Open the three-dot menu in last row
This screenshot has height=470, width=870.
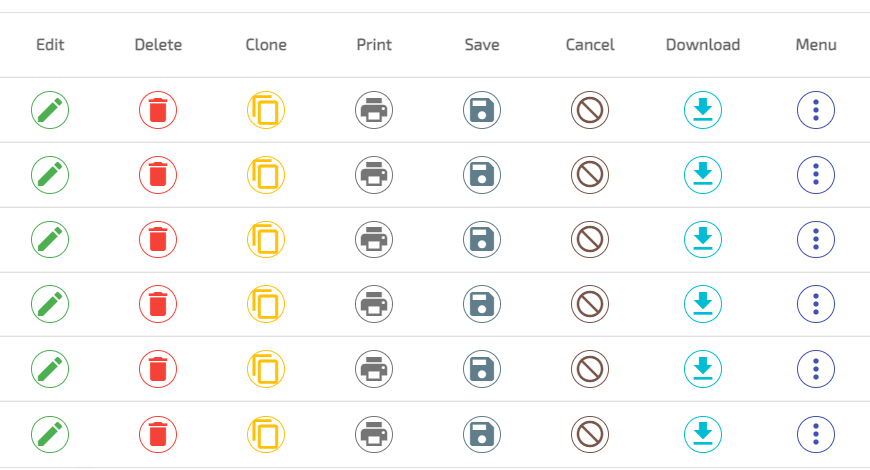click(816, 434)
